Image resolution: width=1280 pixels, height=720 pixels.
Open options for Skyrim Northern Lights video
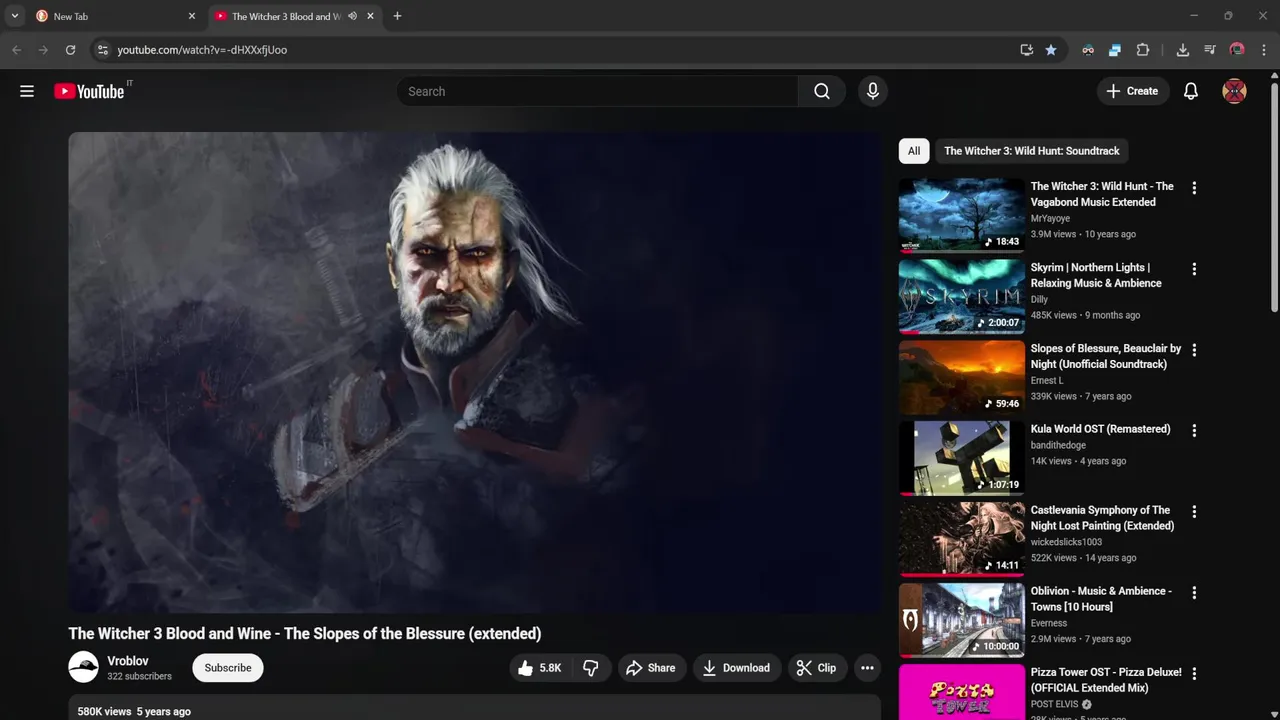coord(1194,269)
